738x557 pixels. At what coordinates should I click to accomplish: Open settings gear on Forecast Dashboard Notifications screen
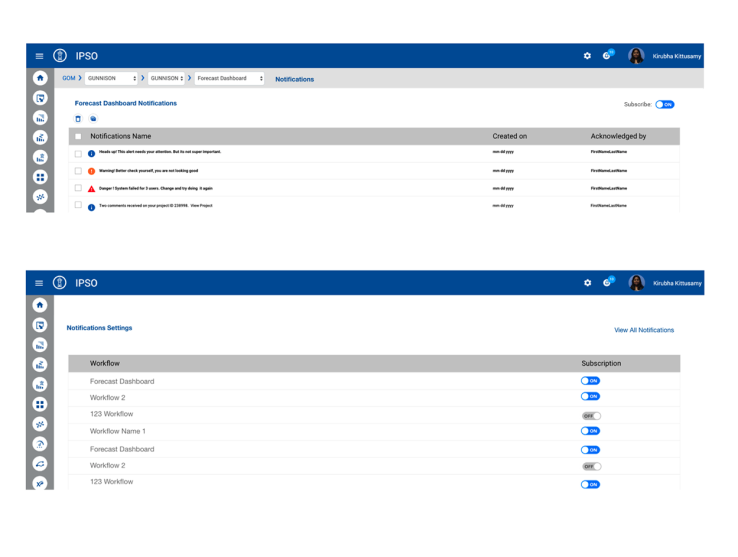(x=587, y=56)
